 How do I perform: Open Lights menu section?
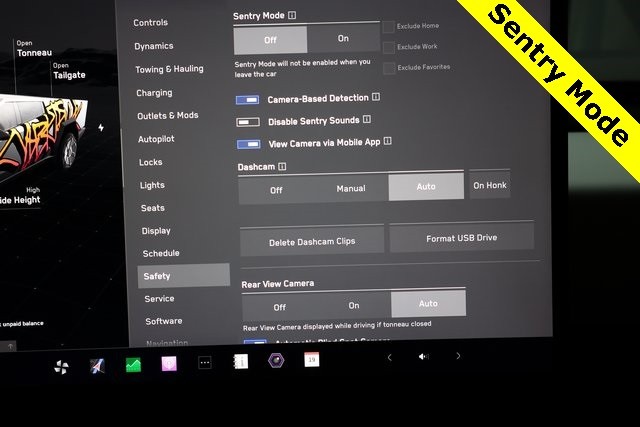152,185
